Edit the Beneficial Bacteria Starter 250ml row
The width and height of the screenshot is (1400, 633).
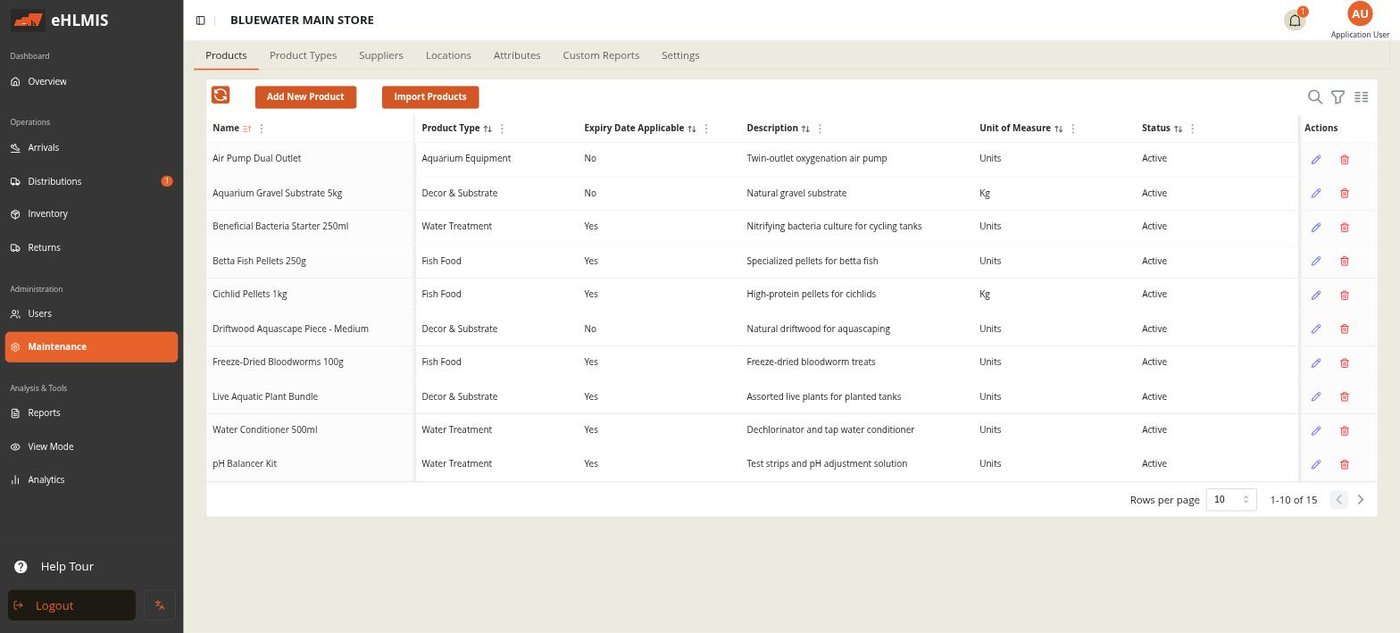pyautogui.click(x=1316, y=227)
